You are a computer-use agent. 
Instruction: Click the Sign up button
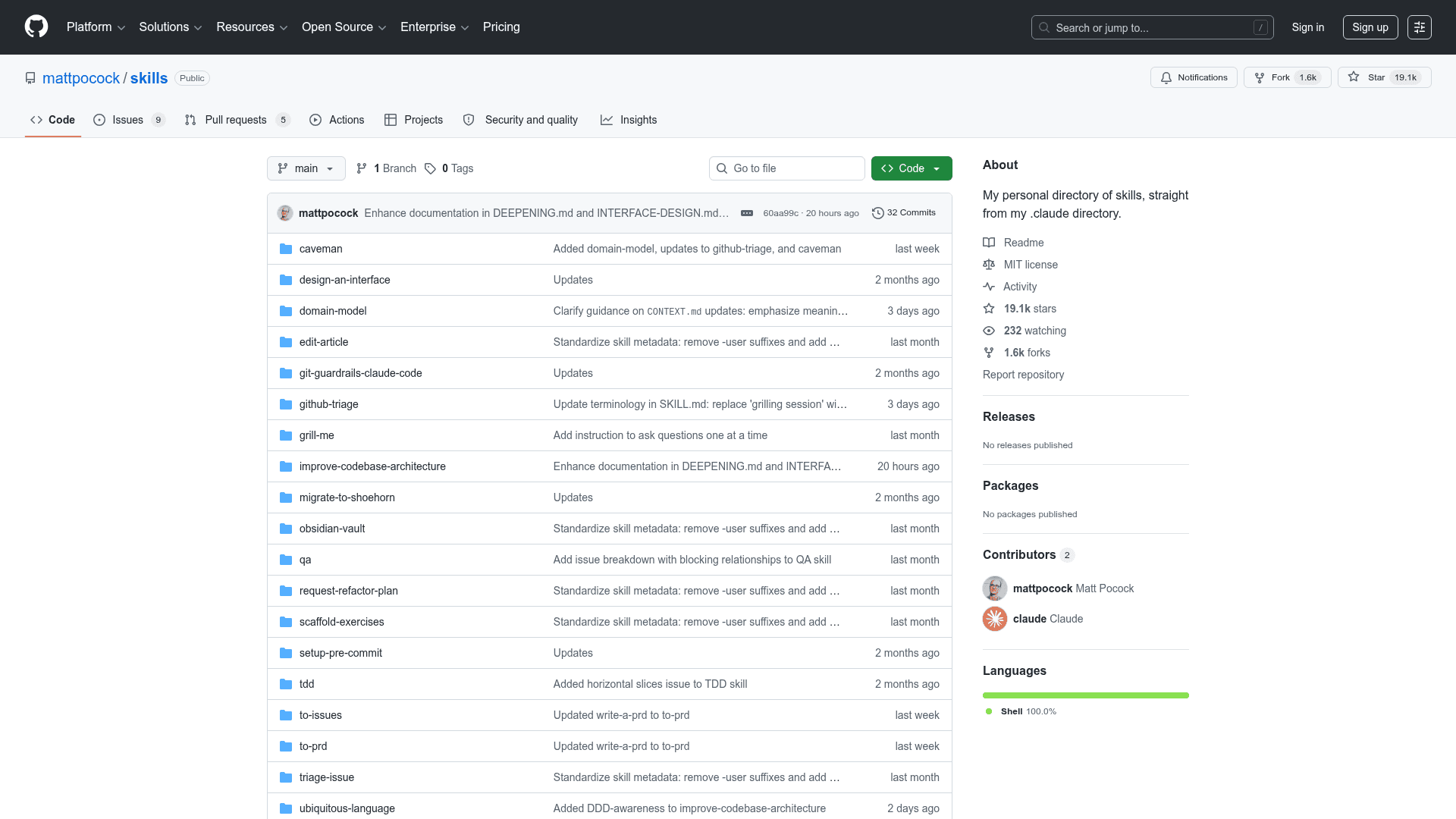[1370, 27]
